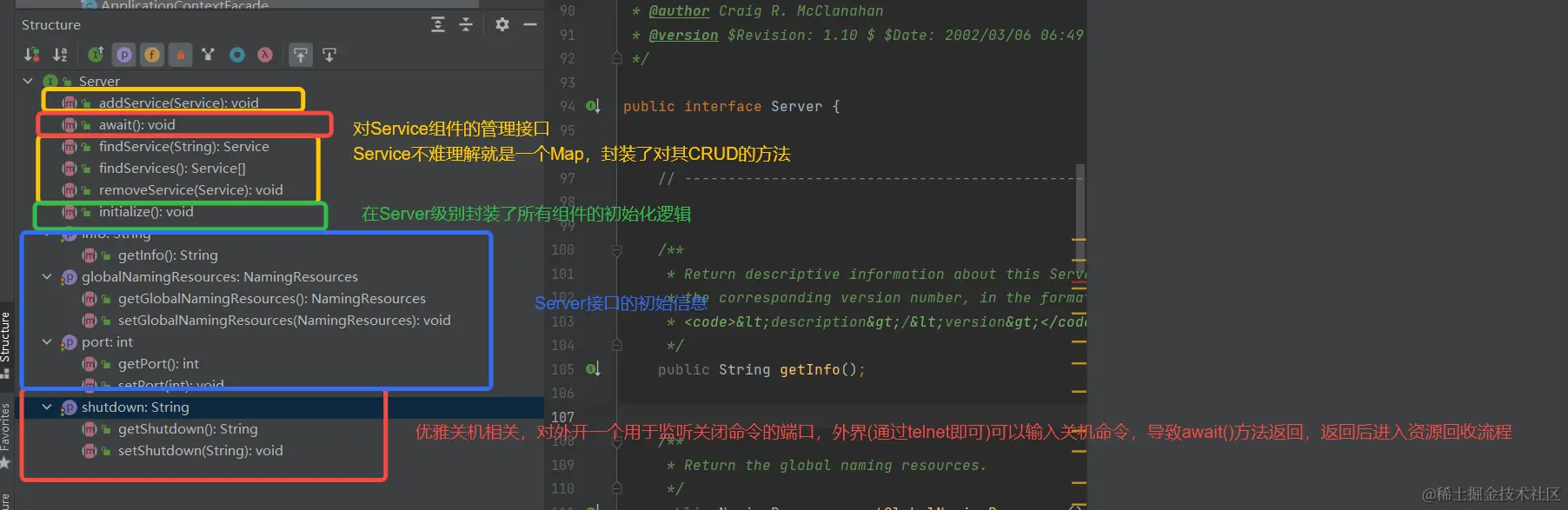Click method icon beside initialize()

coord(70,211)
